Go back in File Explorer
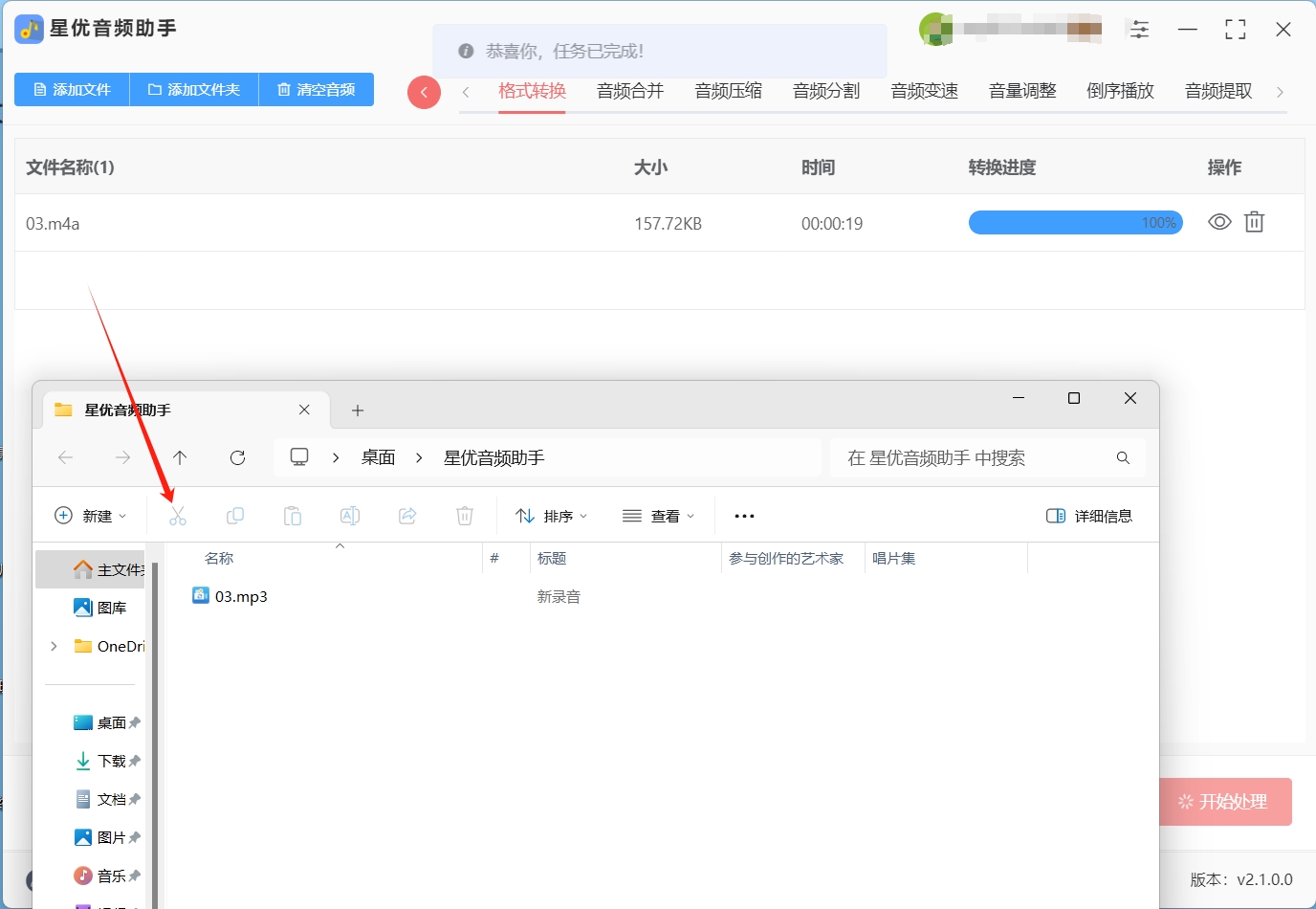 coord(66,457)
